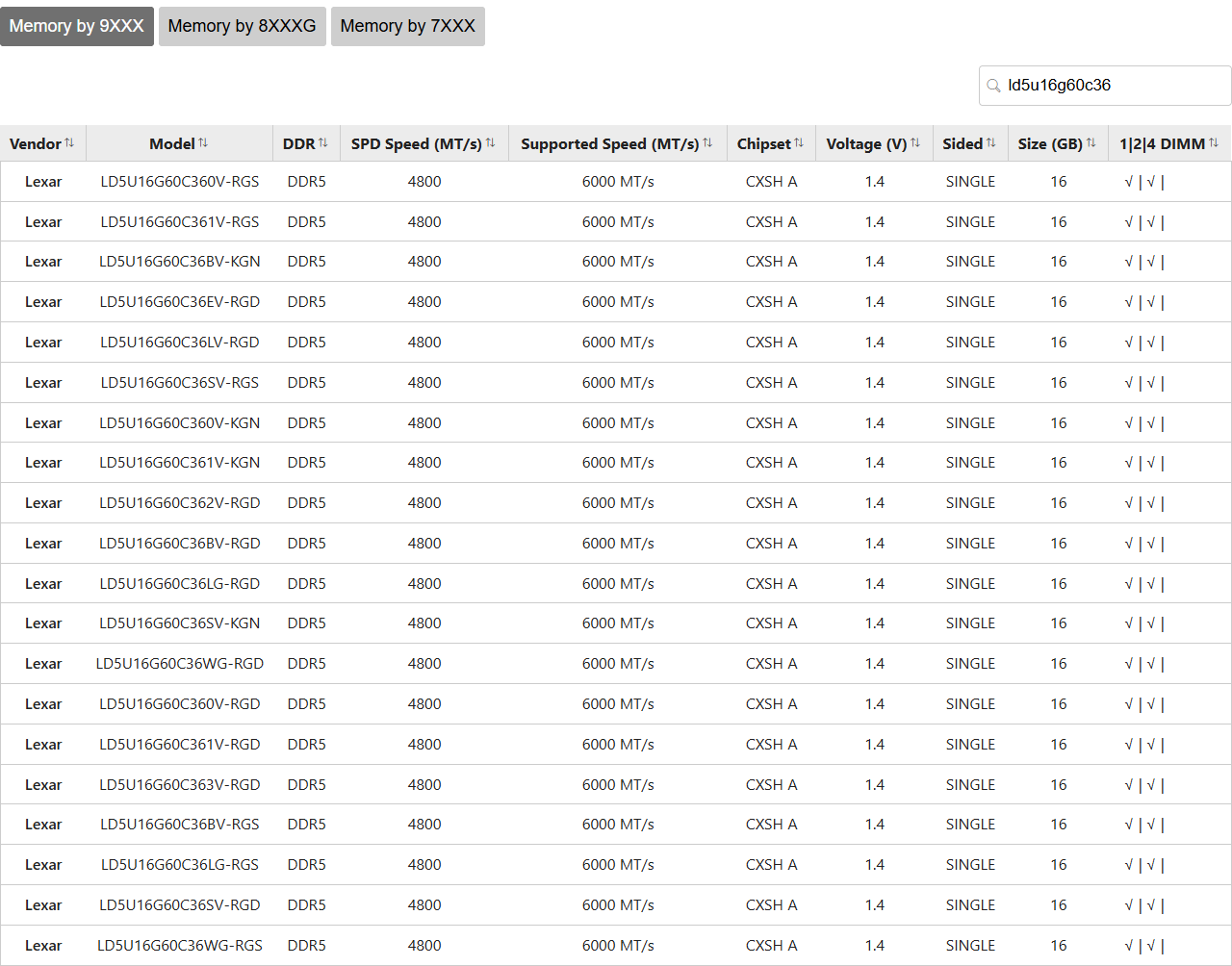Viewport: 1232px width, 966px height.
Task: Select model LD5U16G60C36LG-RGD
Action: pyautogui.click(x=180, y=584)
